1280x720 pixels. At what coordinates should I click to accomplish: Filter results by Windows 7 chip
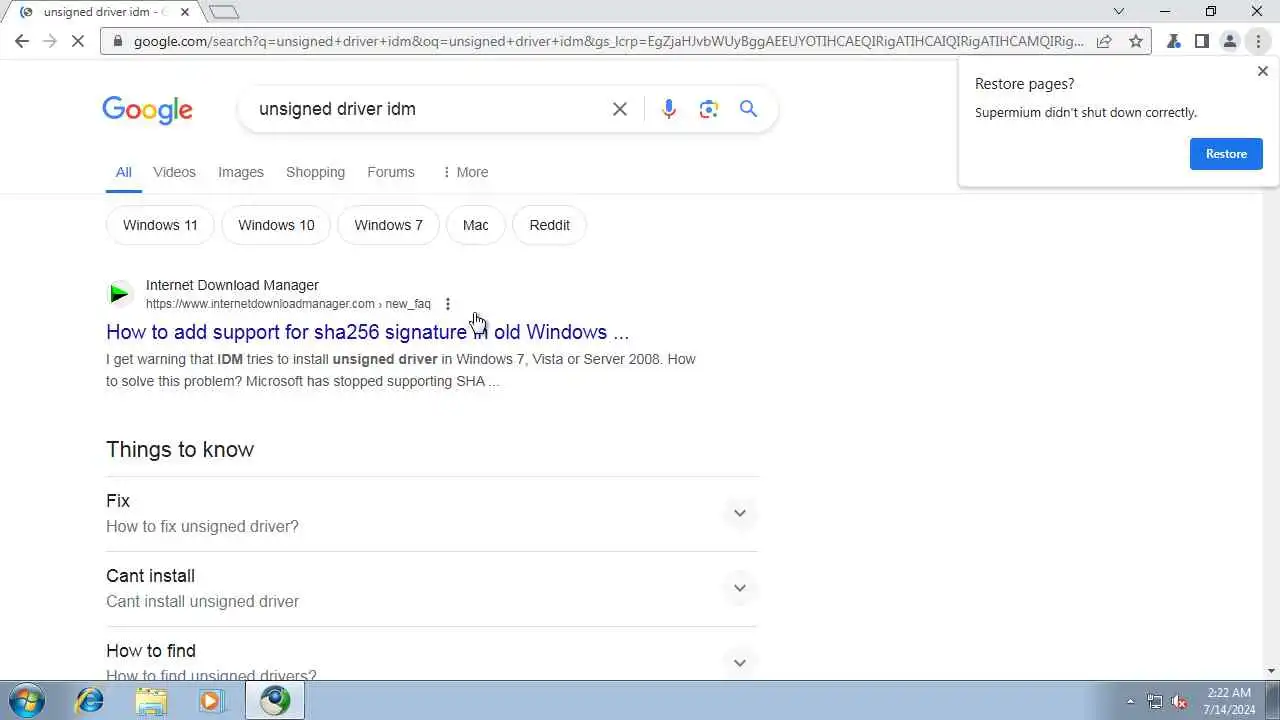tap(388, 225)
